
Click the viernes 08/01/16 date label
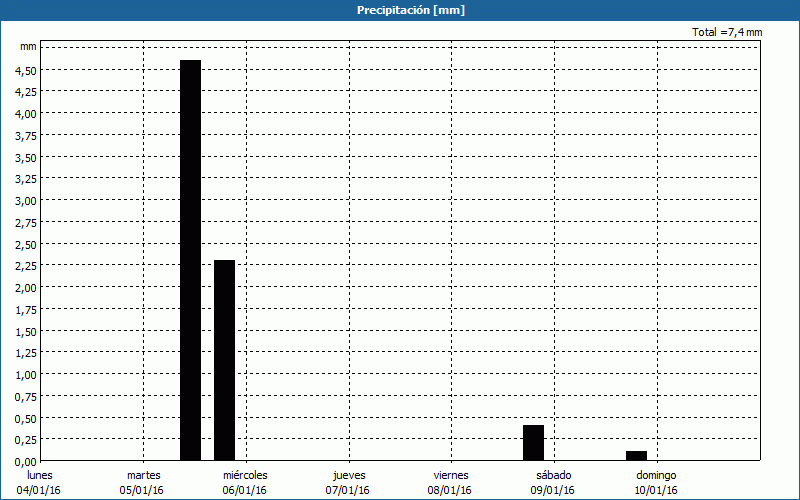pos(451,482)
